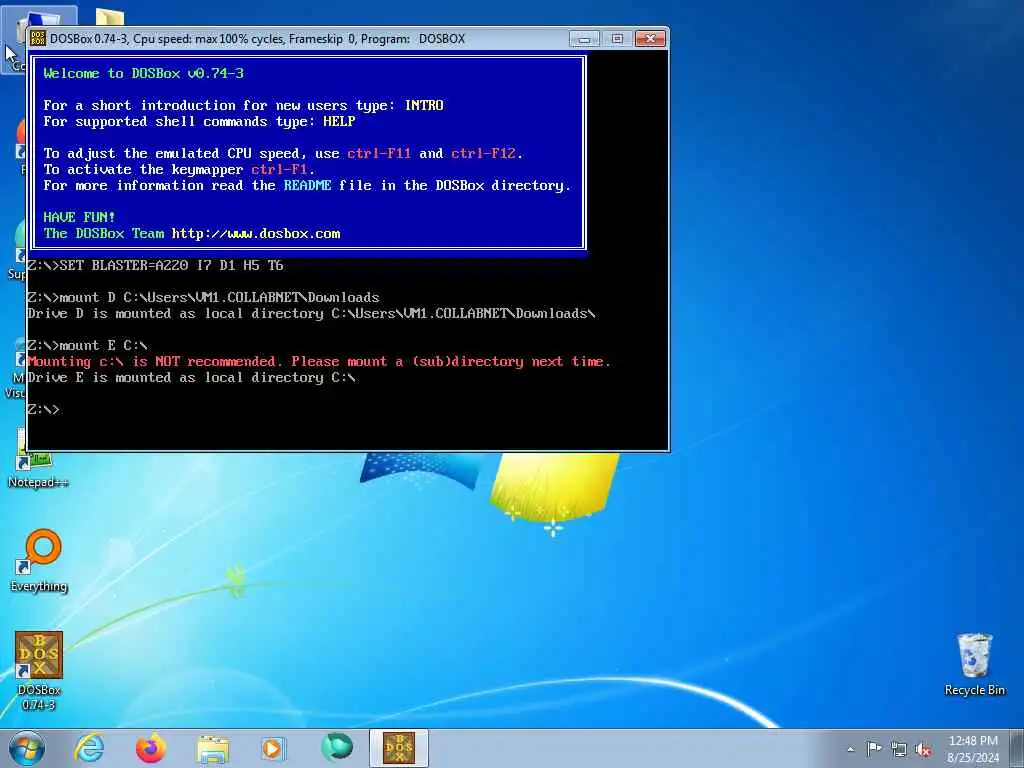Click the red ctrl-F1 keymapper text
The width and height of the screenshot is (1024, 768).
[x=279, y=170]
